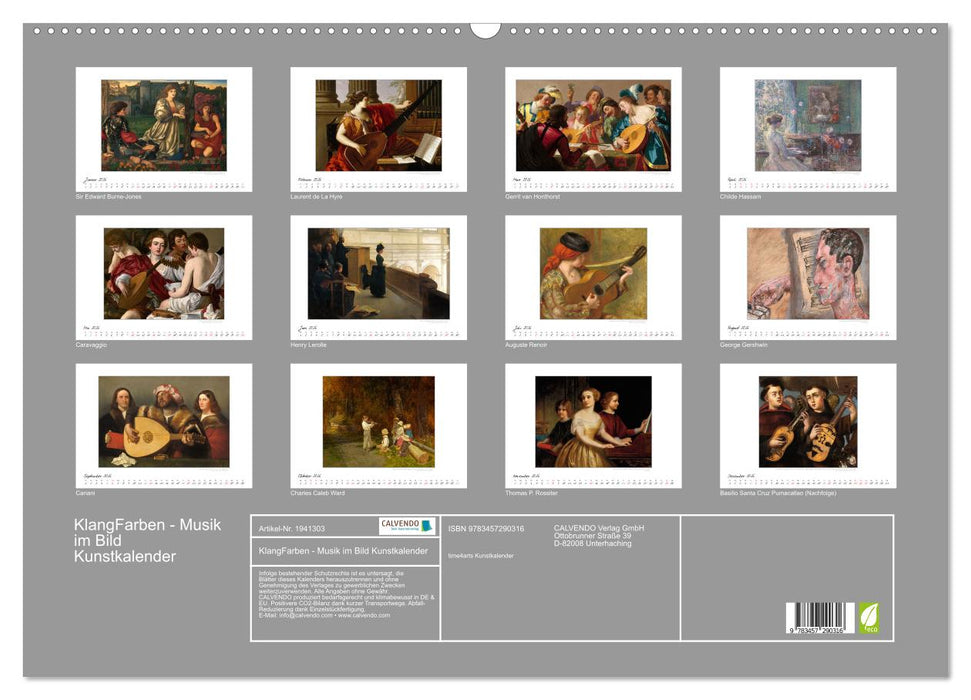Image resolution: width=971 pixels, height=700 pixels.
Task: Click the green eco leaf icon
Action: 869,616
